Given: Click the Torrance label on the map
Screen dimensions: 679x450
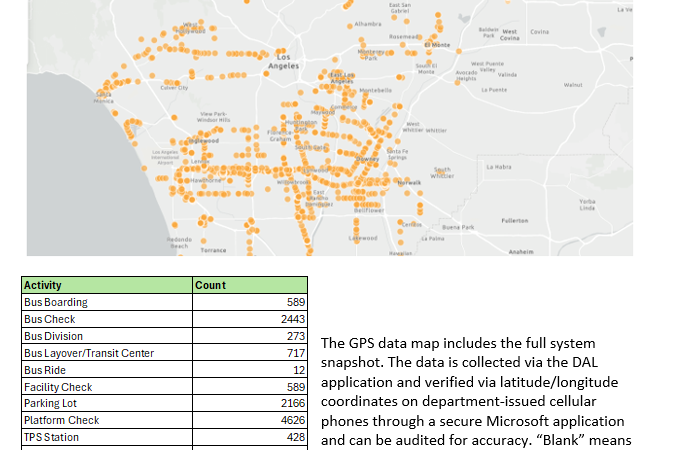Looking at the screenshot, I should point(213,250).
